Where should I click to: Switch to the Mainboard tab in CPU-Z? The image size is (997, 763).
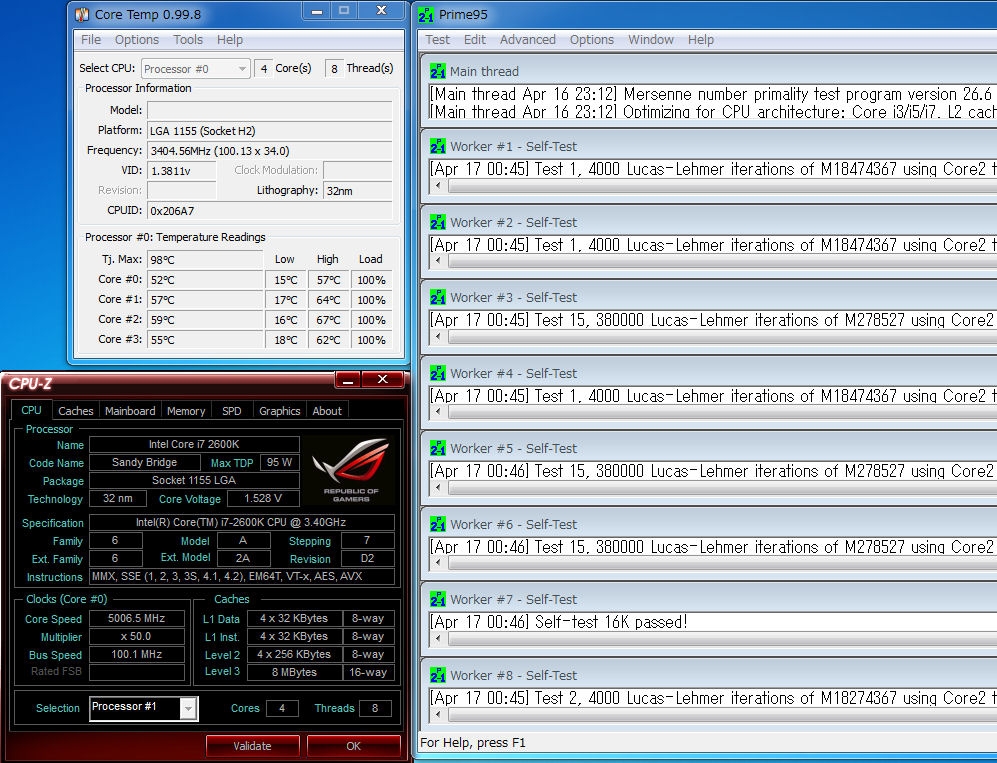(130, 411)
